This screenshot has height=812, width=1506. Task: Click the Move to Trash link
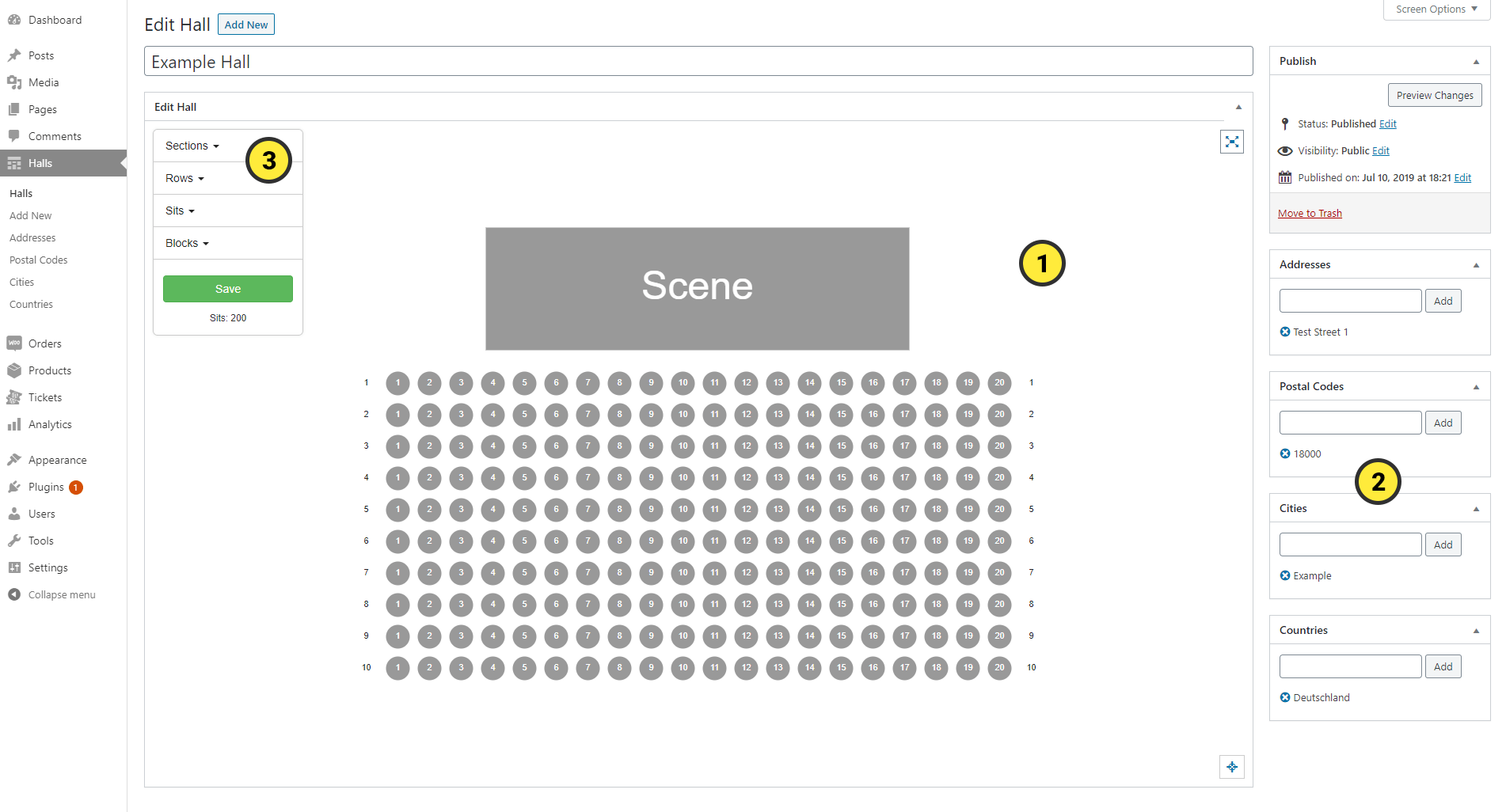tap(1310, 214)
